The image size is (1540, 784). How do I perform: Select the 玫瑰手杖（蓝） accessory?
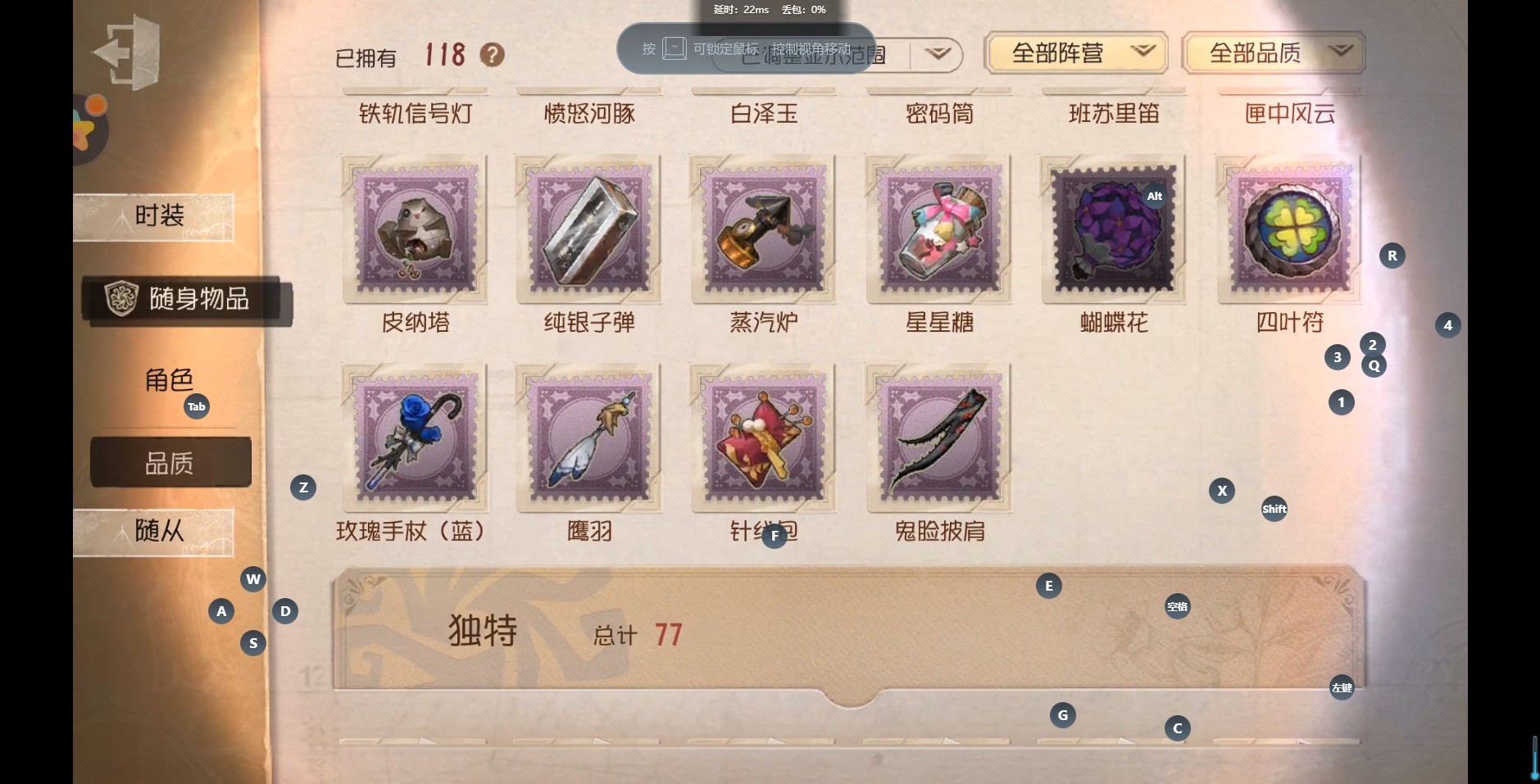(x=416, y=438)
